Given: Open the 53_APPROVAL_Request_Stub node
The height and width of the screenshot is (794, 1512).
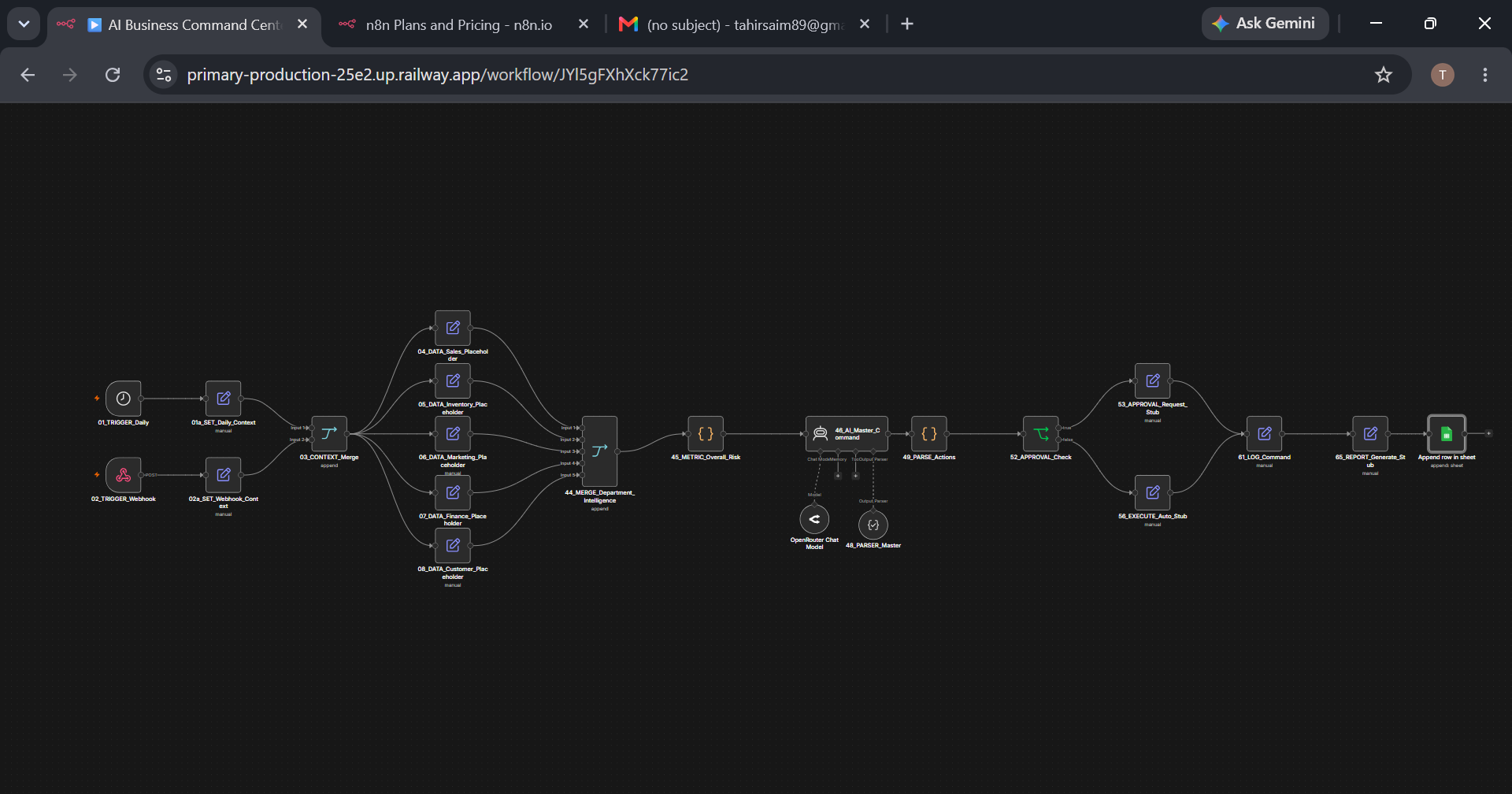Looking at the screenshot, I should (1153, 380).
